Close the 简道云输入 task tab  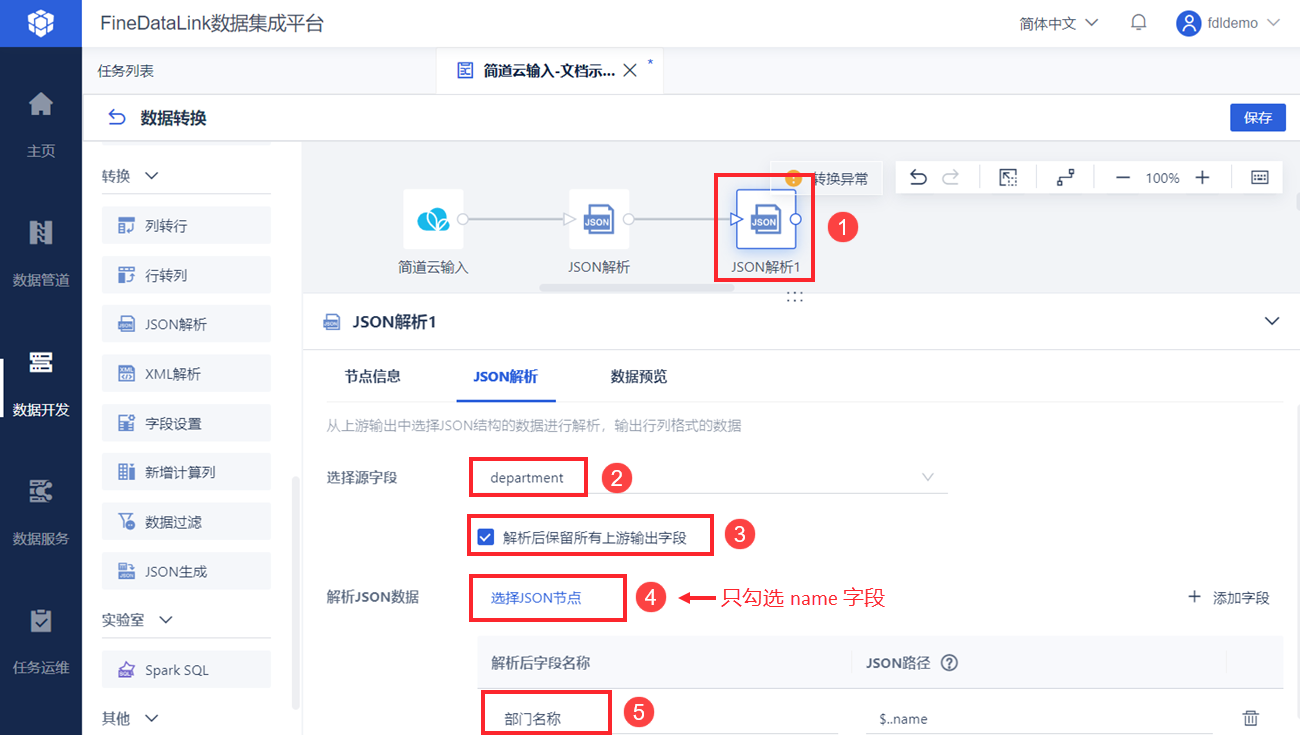click(x=630, y=71)
